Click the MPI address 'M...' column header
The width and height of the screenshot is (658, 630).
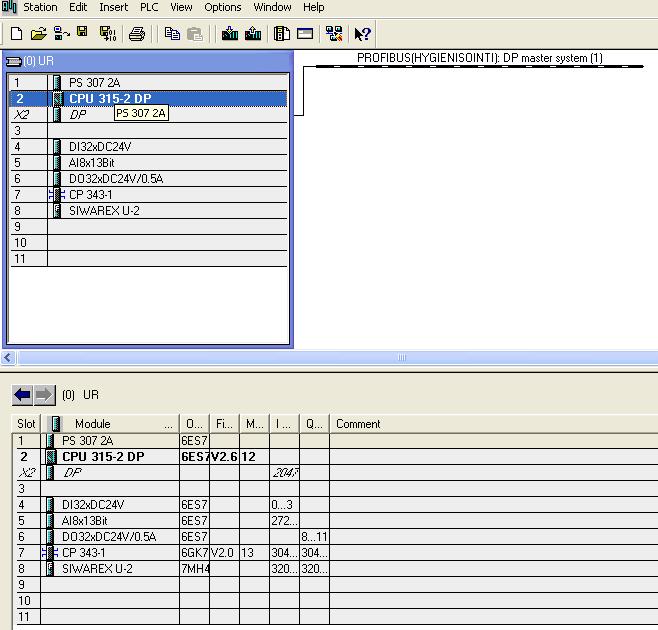point(254,424)
